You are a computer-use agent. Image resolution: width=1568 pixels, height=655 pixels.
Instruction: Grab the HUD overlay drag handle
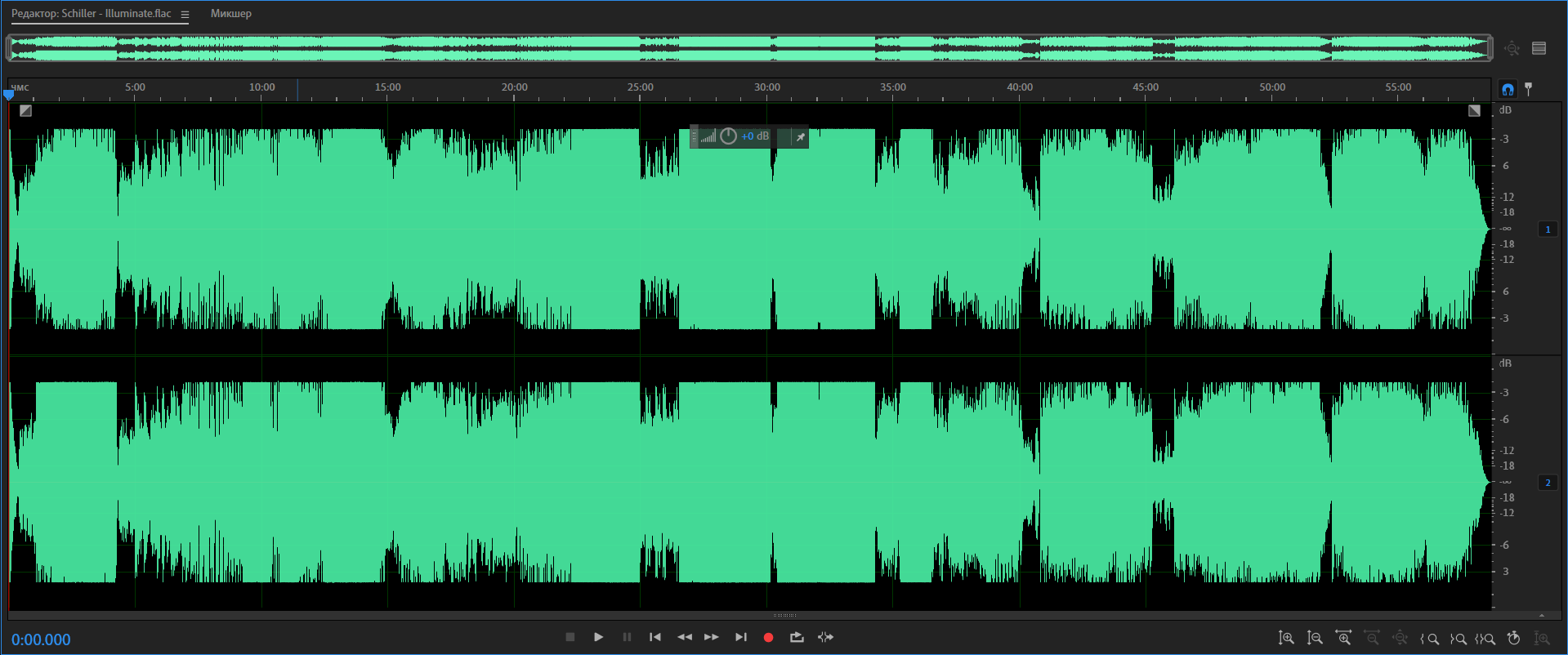click(695, 136)
